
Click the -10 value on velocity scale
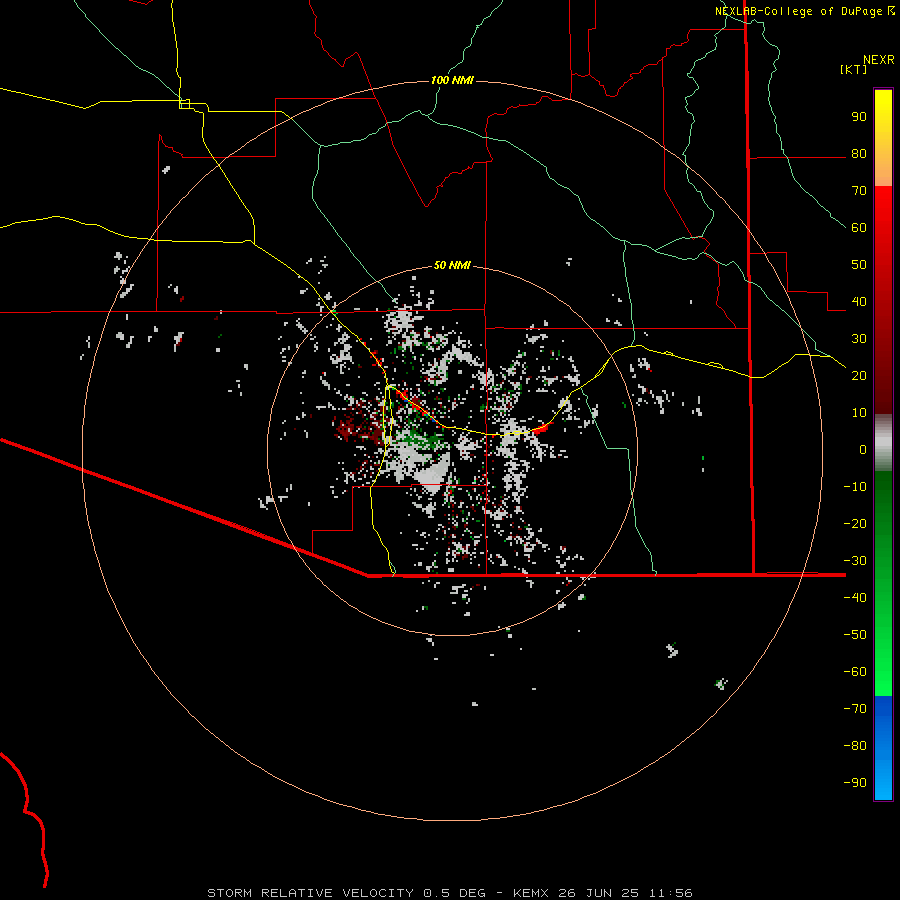click(x=855, y=487)
